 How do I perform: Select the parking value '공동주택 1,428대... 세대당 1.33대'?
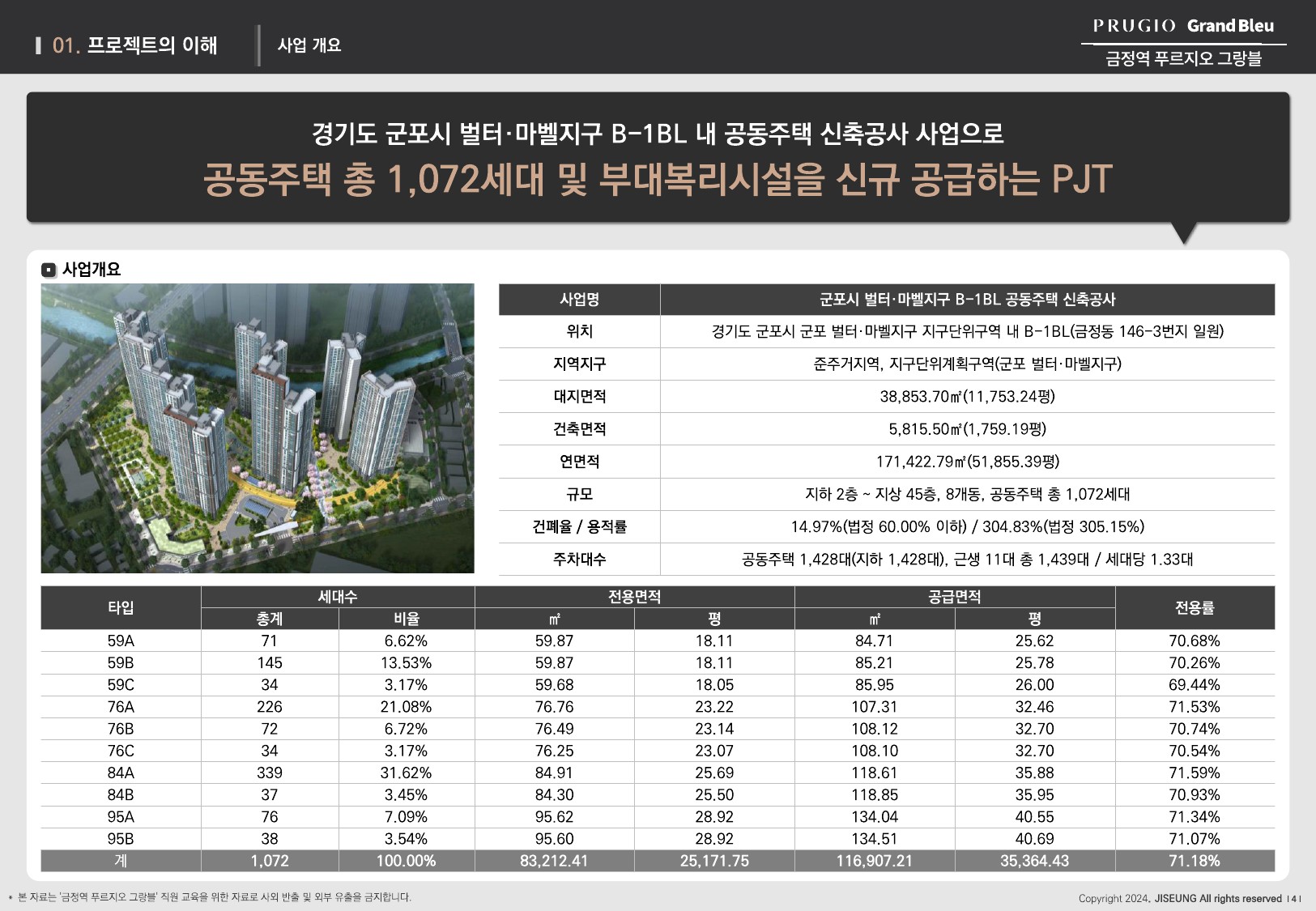point(967,559)
